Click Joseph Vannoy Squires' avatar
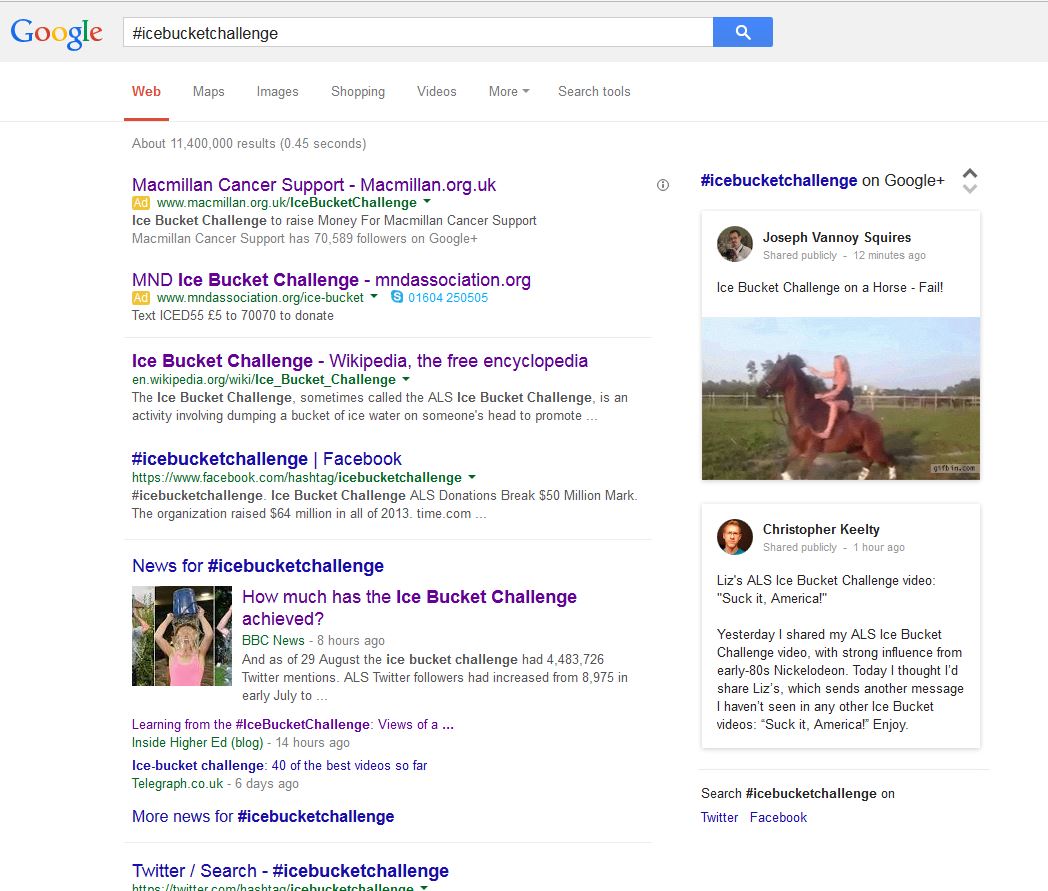Image resolution: width=1048 pixels, height=891 pixels. coord(735,244)
